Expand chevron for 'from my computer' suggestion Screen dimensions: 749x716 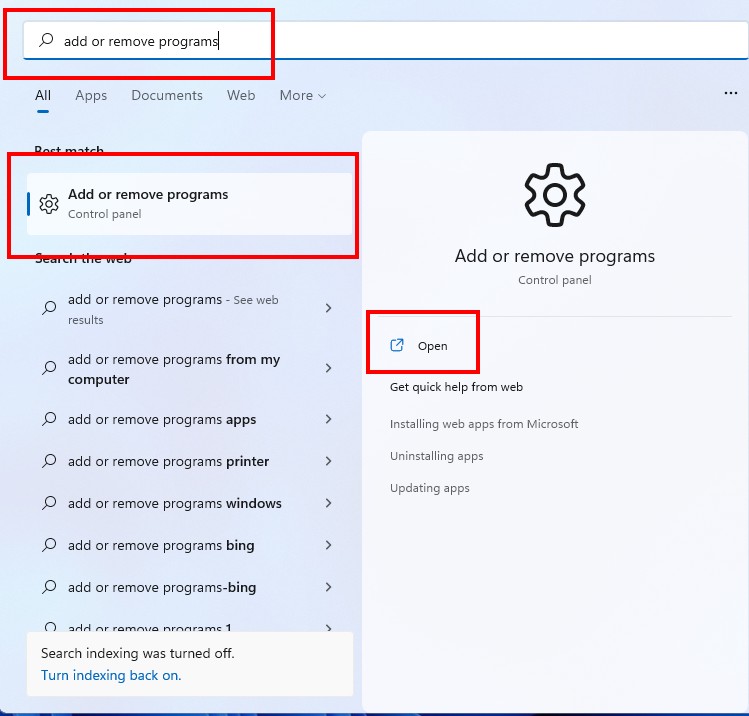(329, 368)
